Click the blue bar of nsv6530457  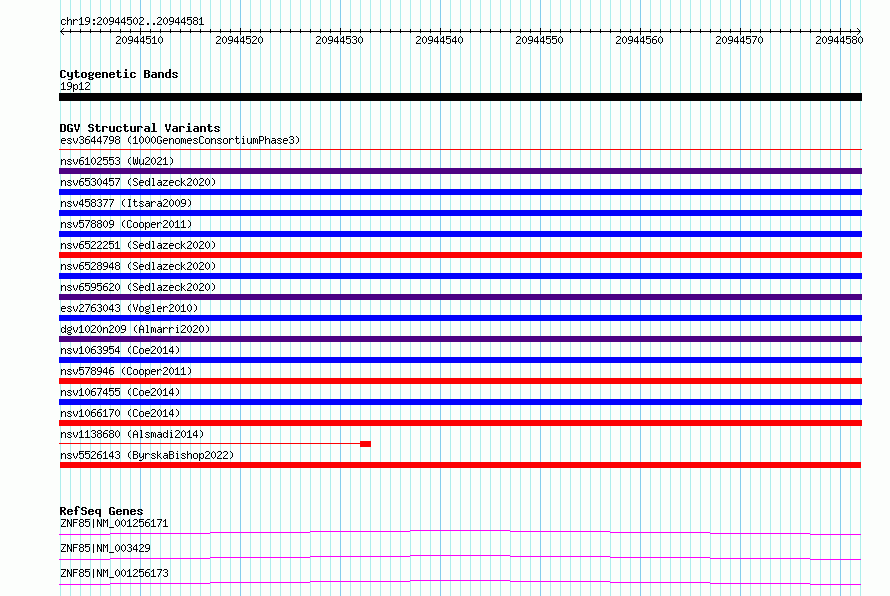[460, 192]
